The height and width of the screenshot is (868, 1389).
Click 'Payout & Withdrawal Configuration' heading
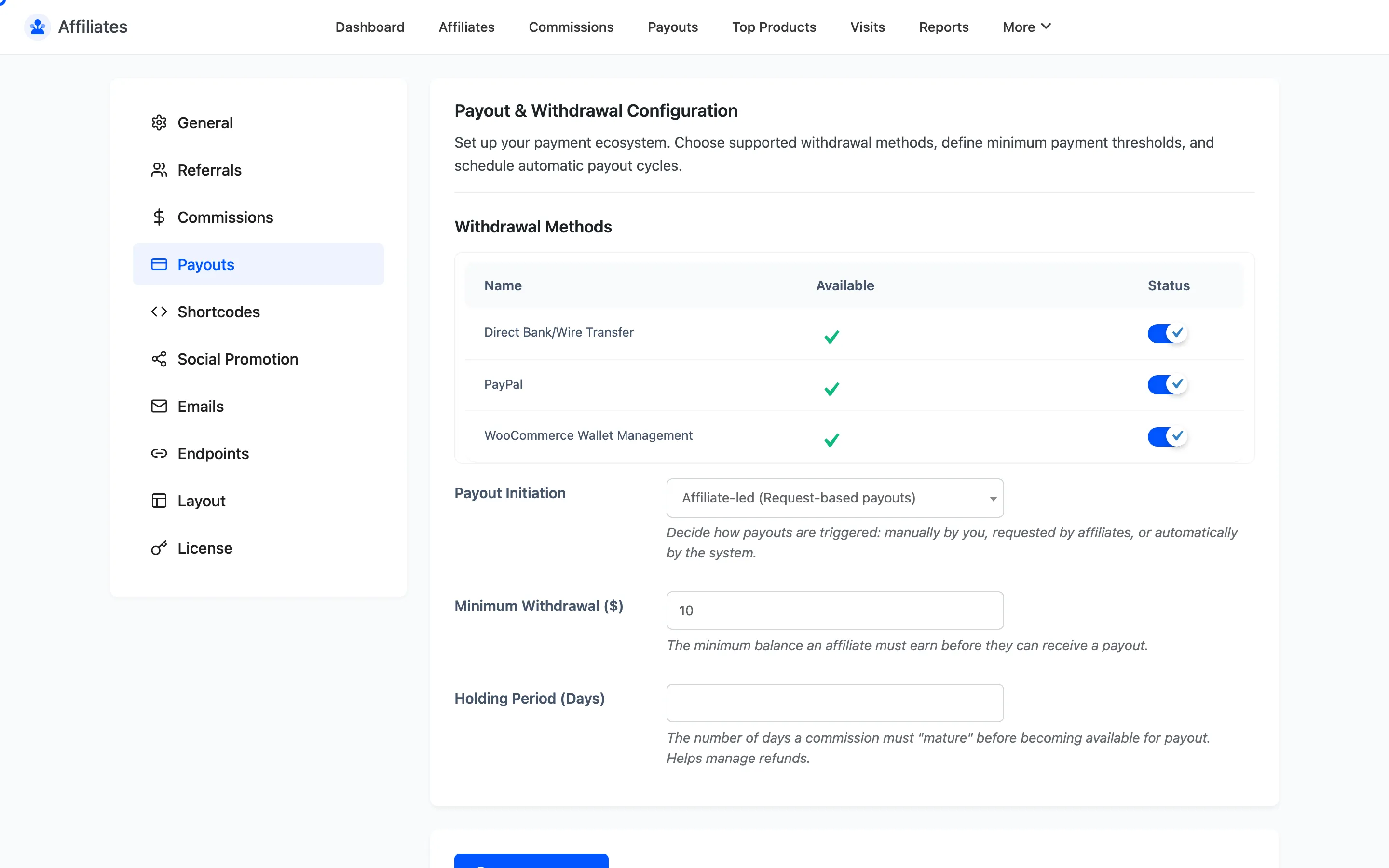596,110
